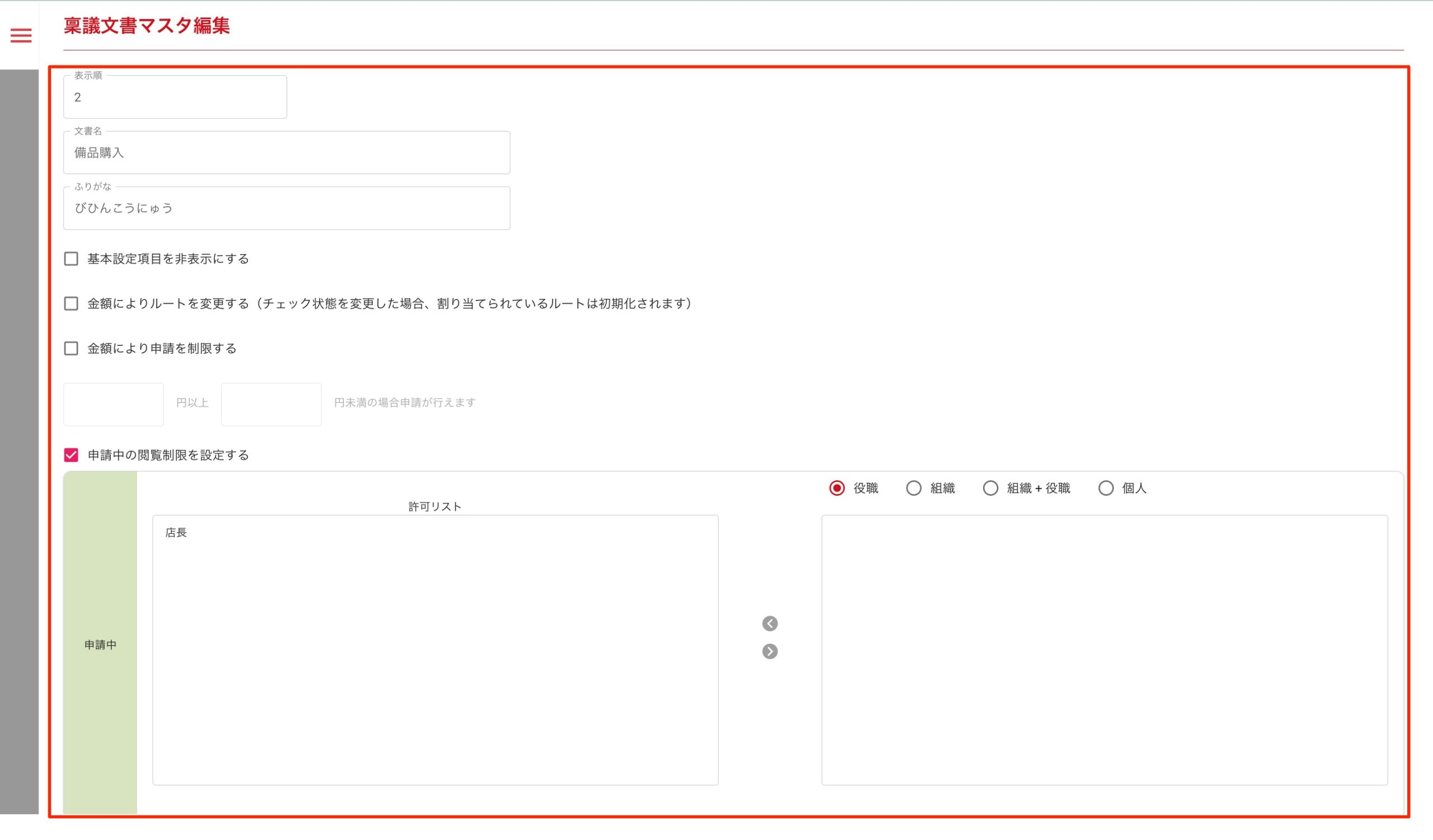Uncheck 申請中の閲覧制限を設定する checkbox

click(71, 455)
